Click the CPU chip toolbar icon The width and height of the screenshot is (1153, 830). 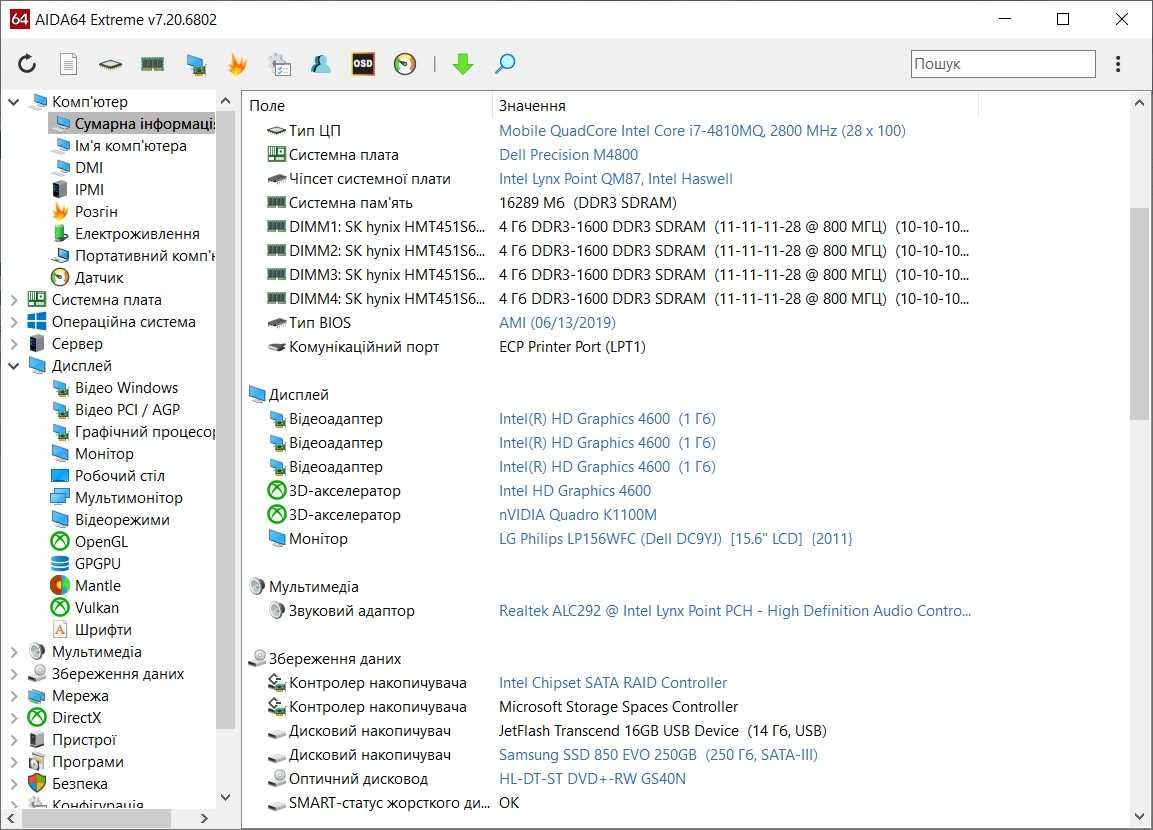pos(110,65)
